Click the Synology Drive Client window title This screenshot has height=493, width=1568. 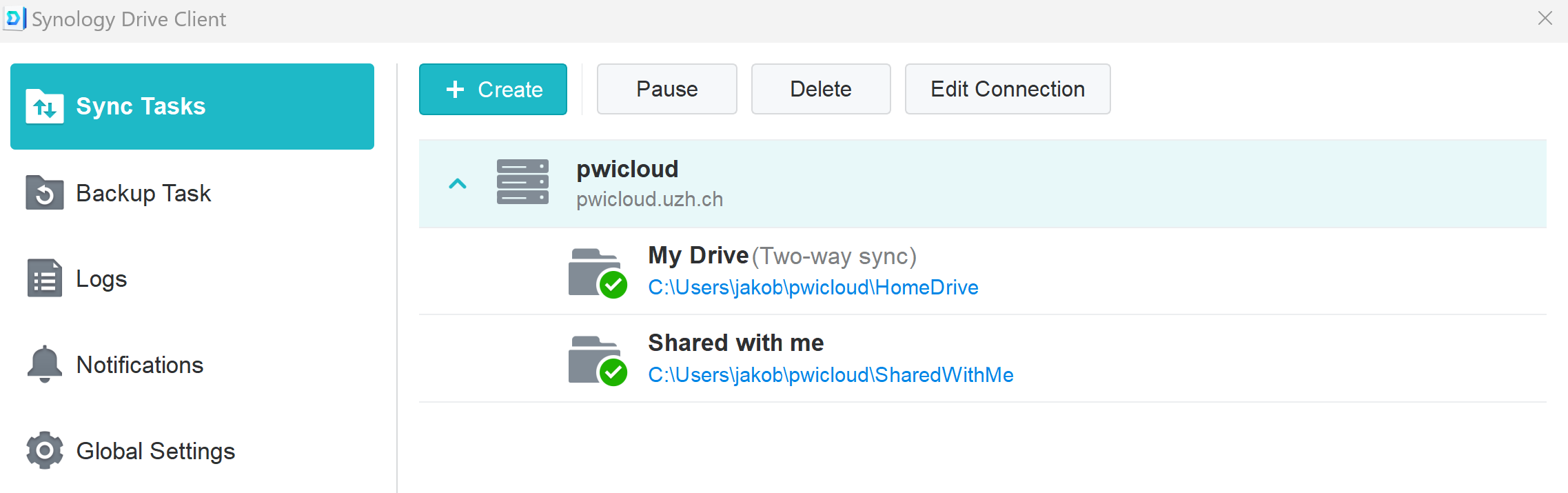(x=129, y=19)
